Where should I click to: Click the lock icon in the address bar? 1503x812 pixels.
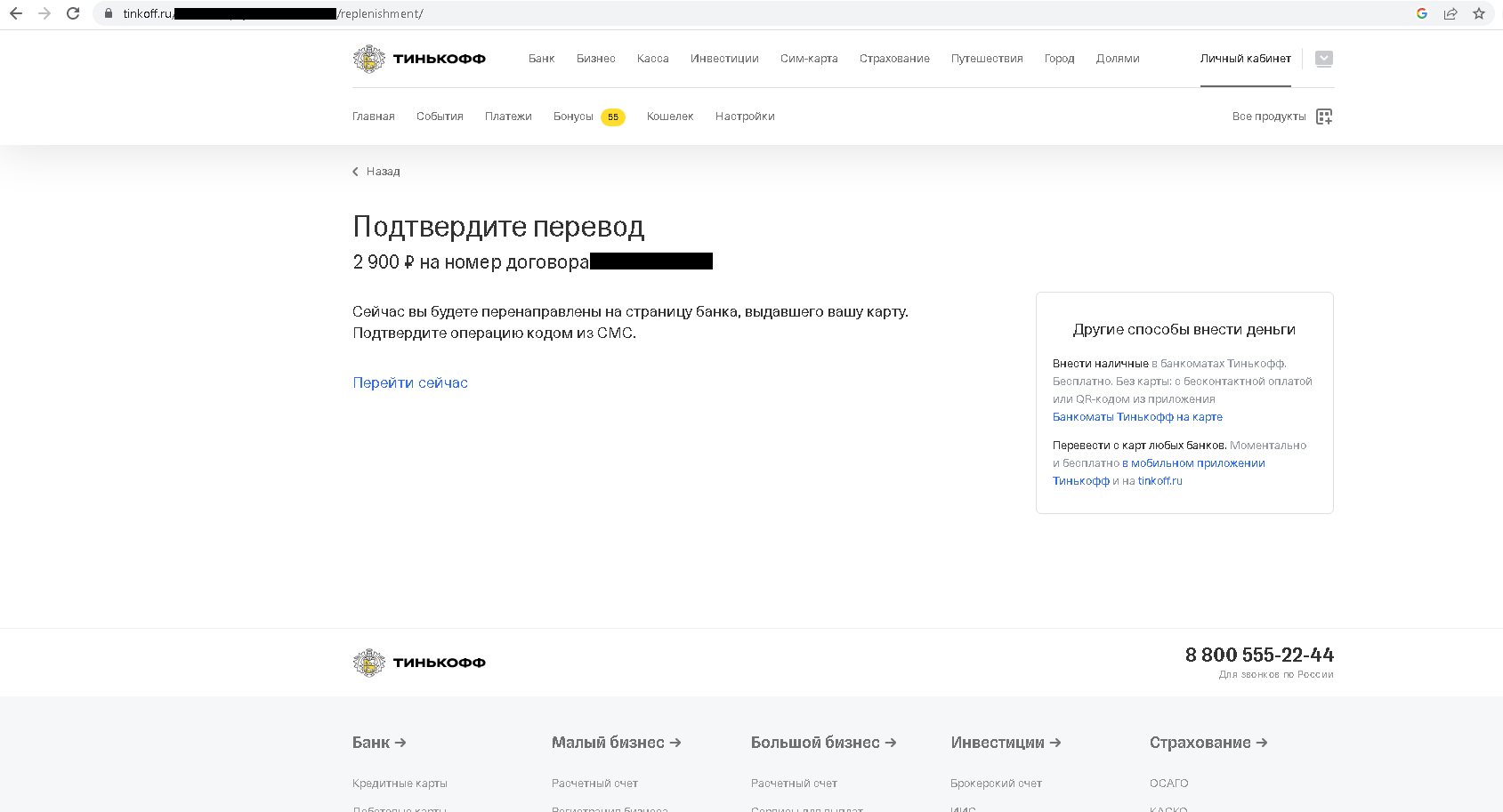pyautogui.click(x=107, y=13)
